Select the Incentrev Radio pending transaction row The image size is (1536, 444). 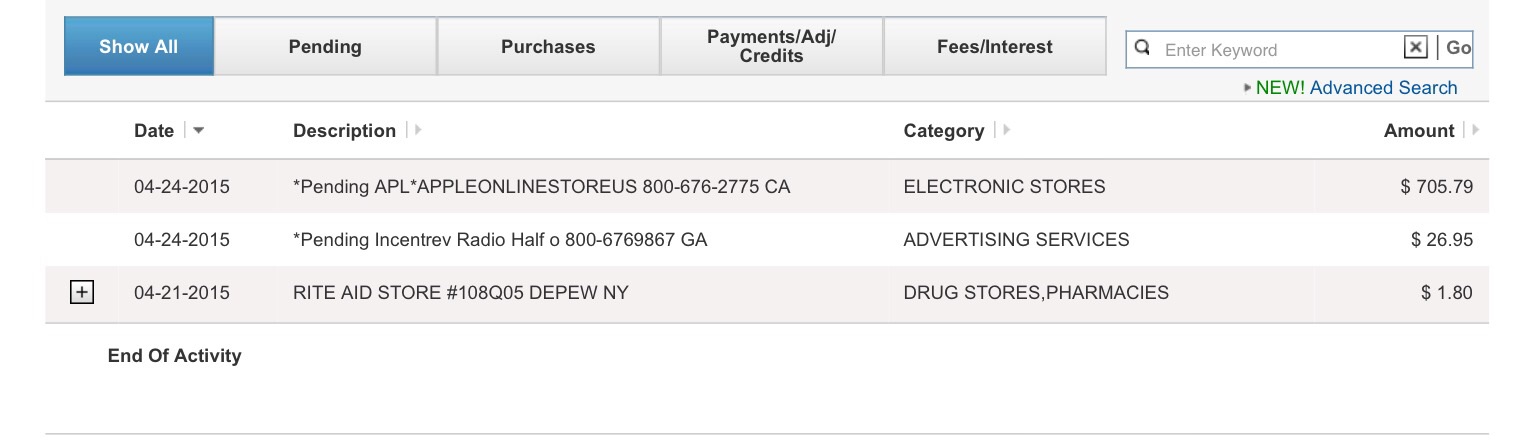[767, 239]
